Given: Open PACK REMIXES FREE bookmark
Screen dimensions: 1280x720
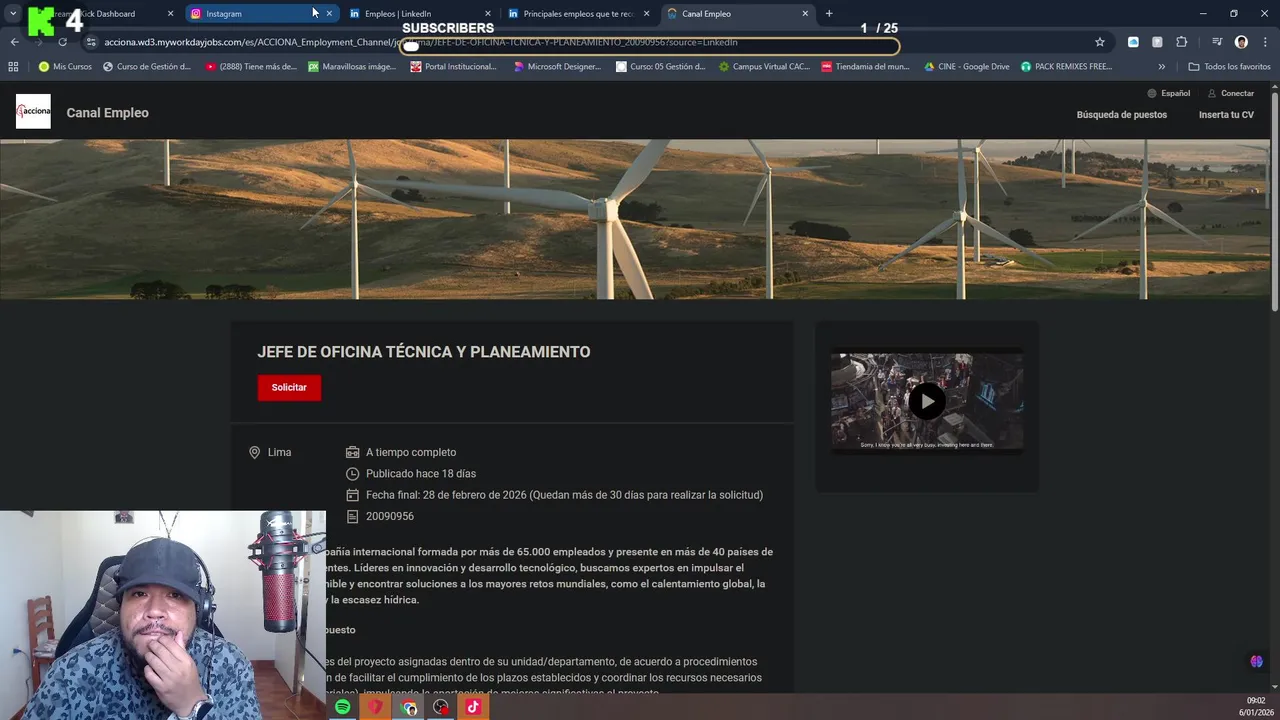Looking at the screenshot, I should click(1067, 67).
